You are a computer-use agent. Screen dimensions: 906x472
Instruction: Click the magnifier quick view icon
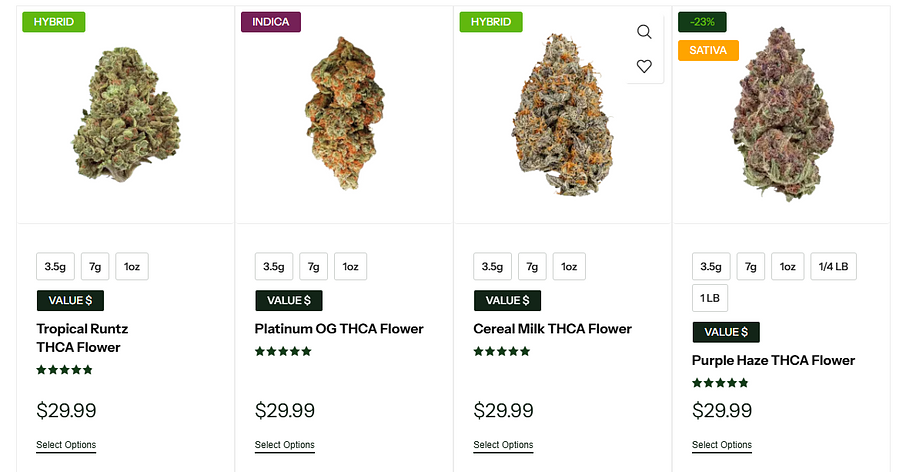pos(644,32)
